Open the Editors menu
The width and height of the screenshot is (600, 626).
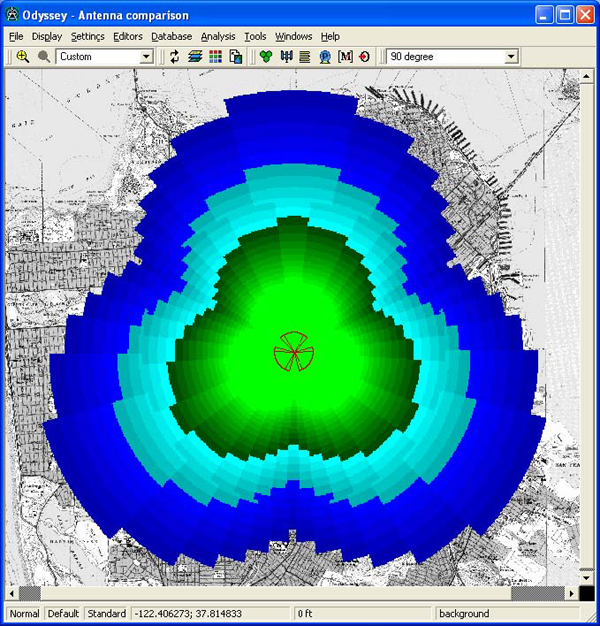[x=128, y=36]
